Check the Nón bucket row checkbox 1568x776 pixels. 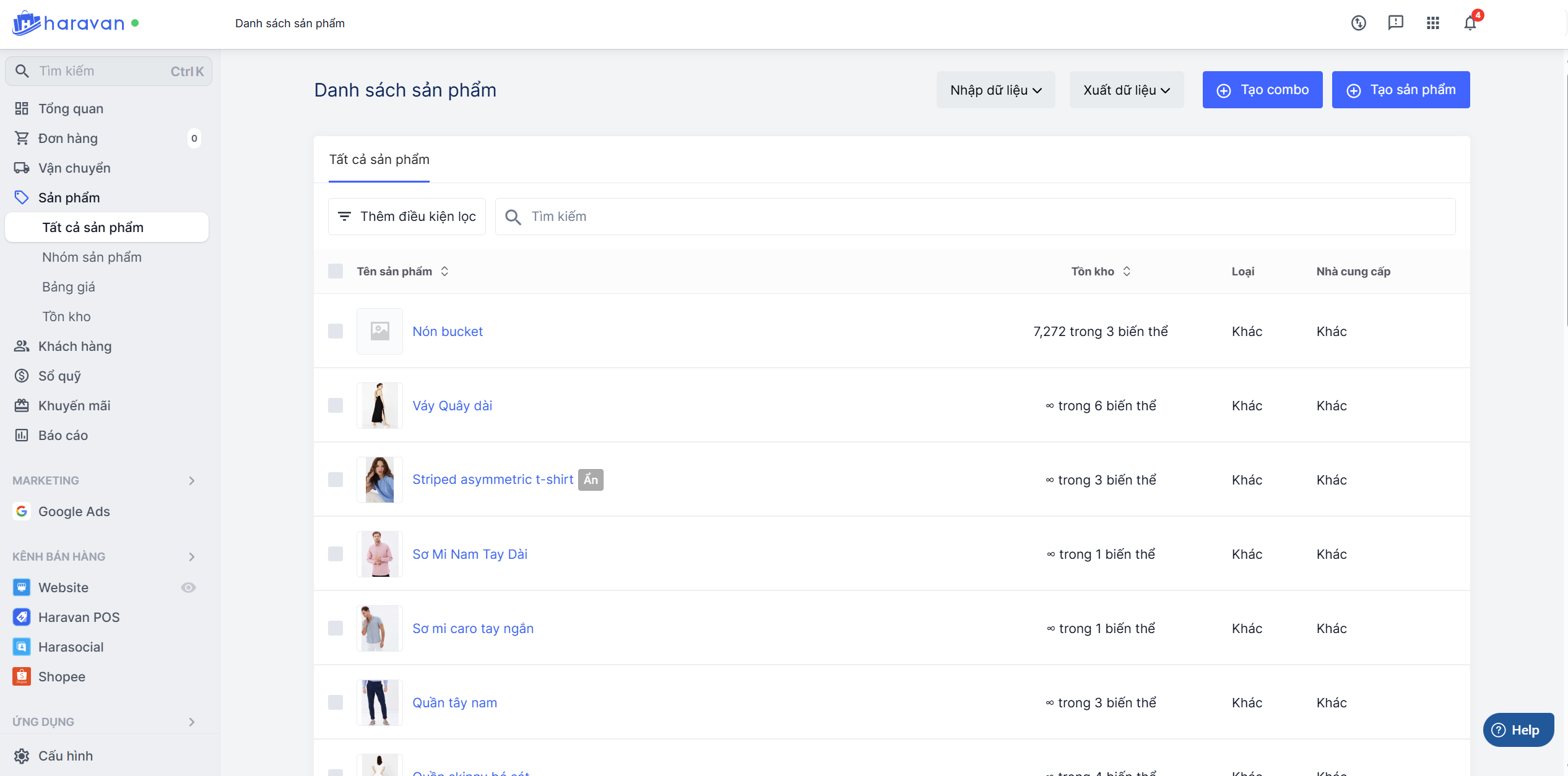[x=336, y=331]
